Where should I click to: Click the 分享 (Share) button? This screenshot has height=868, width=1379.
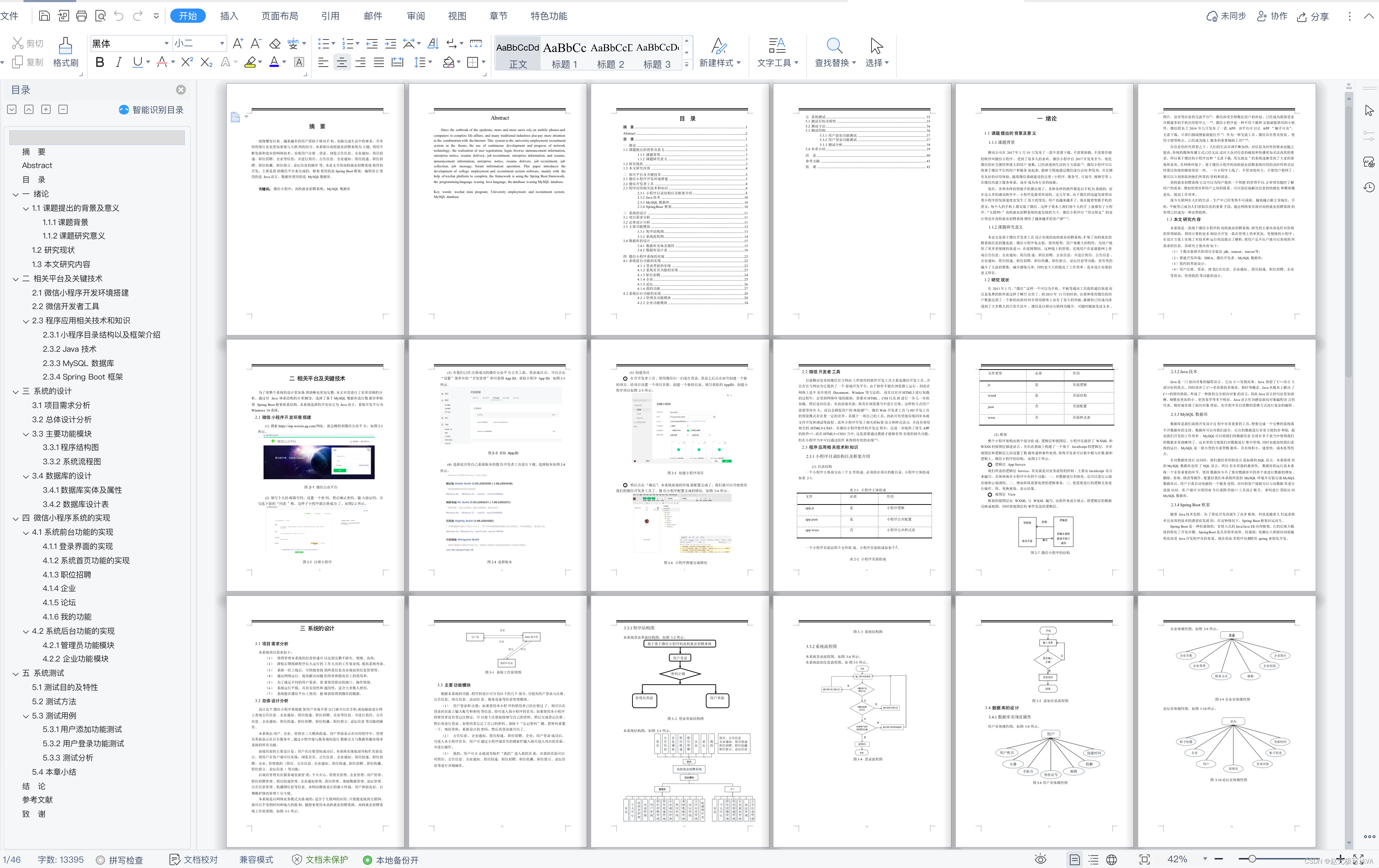(x=1313, y=16)
